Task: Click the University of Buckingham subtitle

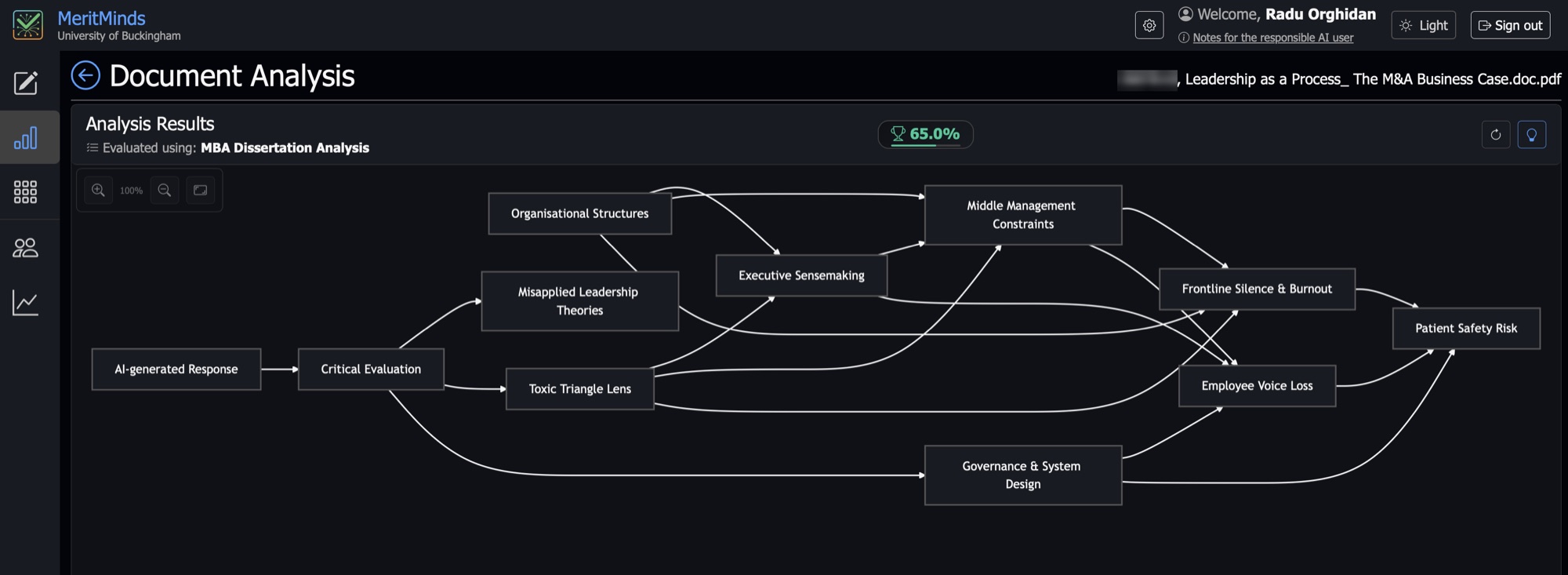Action: pos(119,36)
